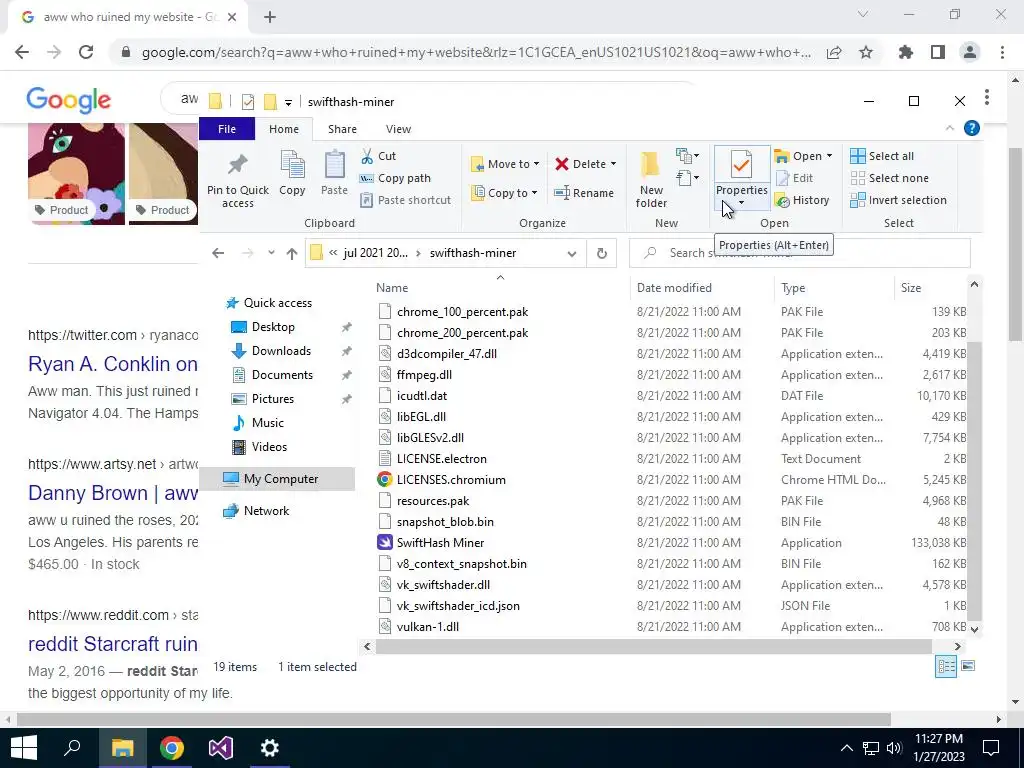1024x768 pixels.
Task: Select the LICENSES.chromium file
Action: click(x=451, y=480)
